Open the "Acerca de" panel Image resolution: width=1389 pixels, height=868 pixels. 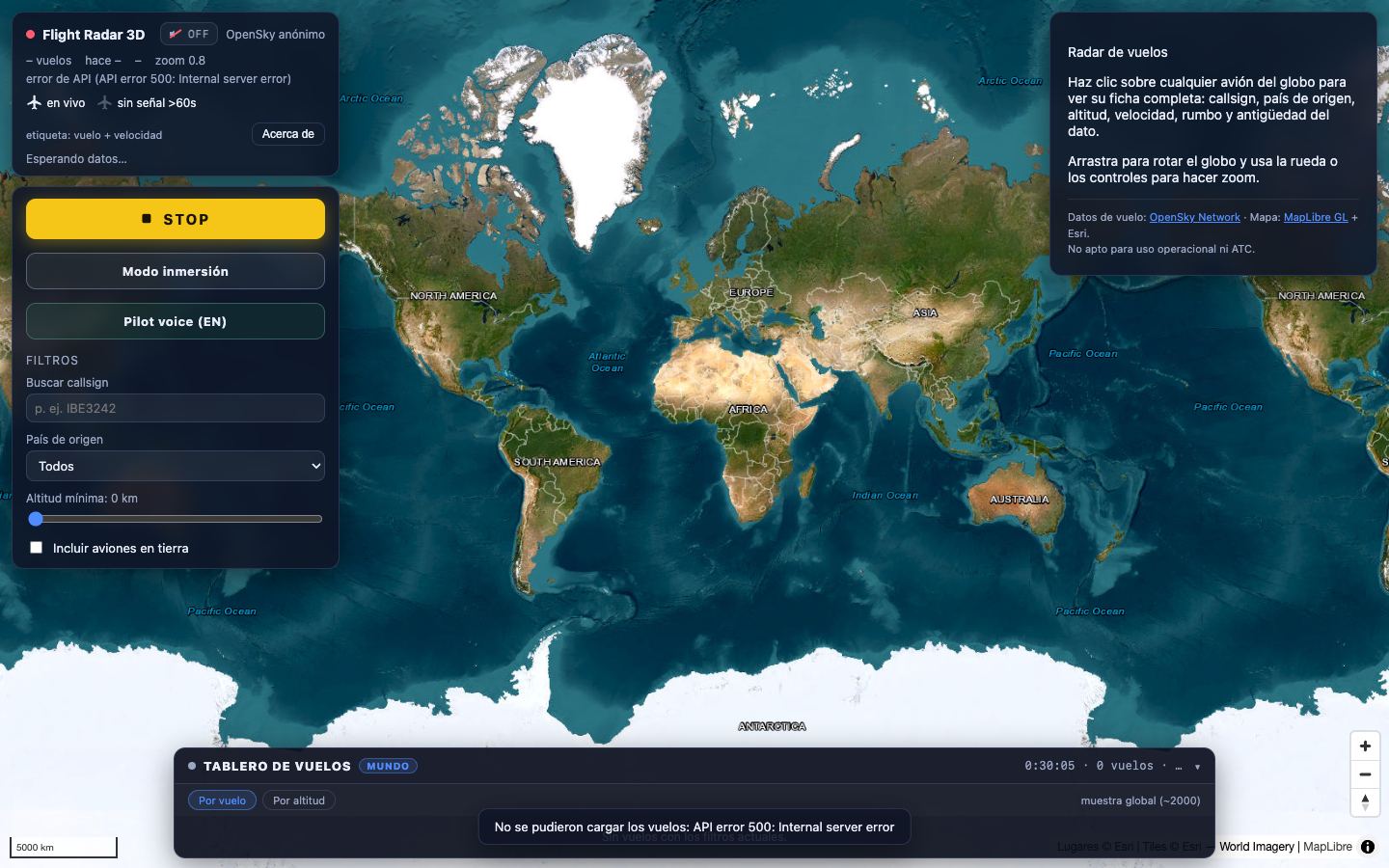(x=288, y=134)
